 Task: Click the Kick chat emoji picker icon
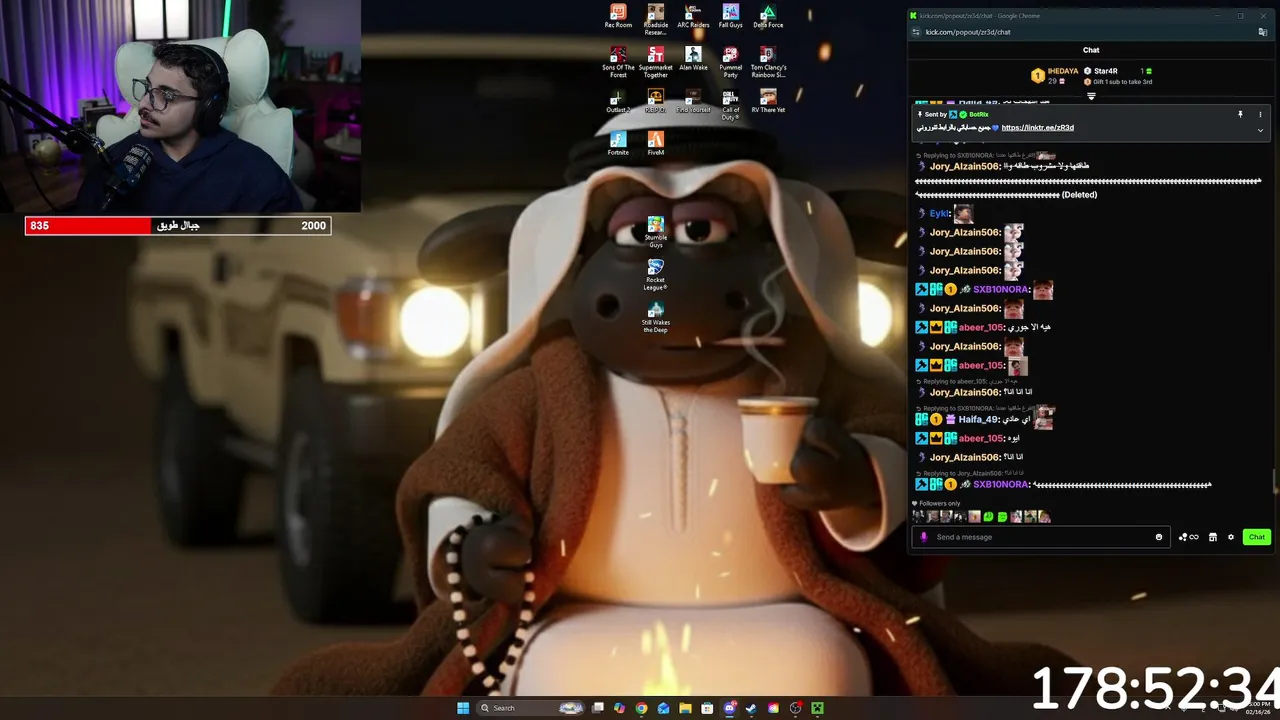[1159, 537]
